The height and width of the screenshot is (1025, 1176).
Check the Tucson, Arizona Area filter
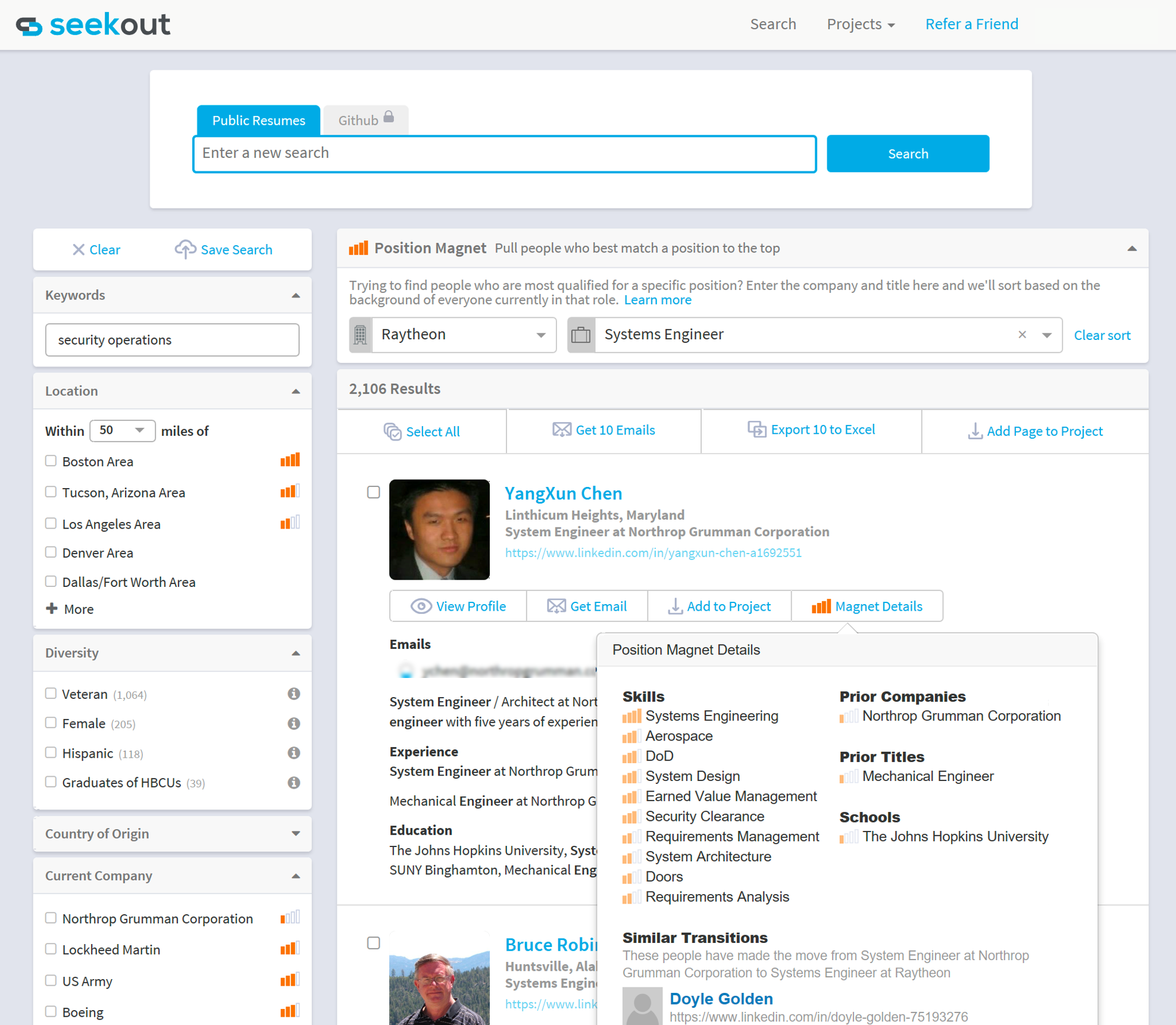51,492
